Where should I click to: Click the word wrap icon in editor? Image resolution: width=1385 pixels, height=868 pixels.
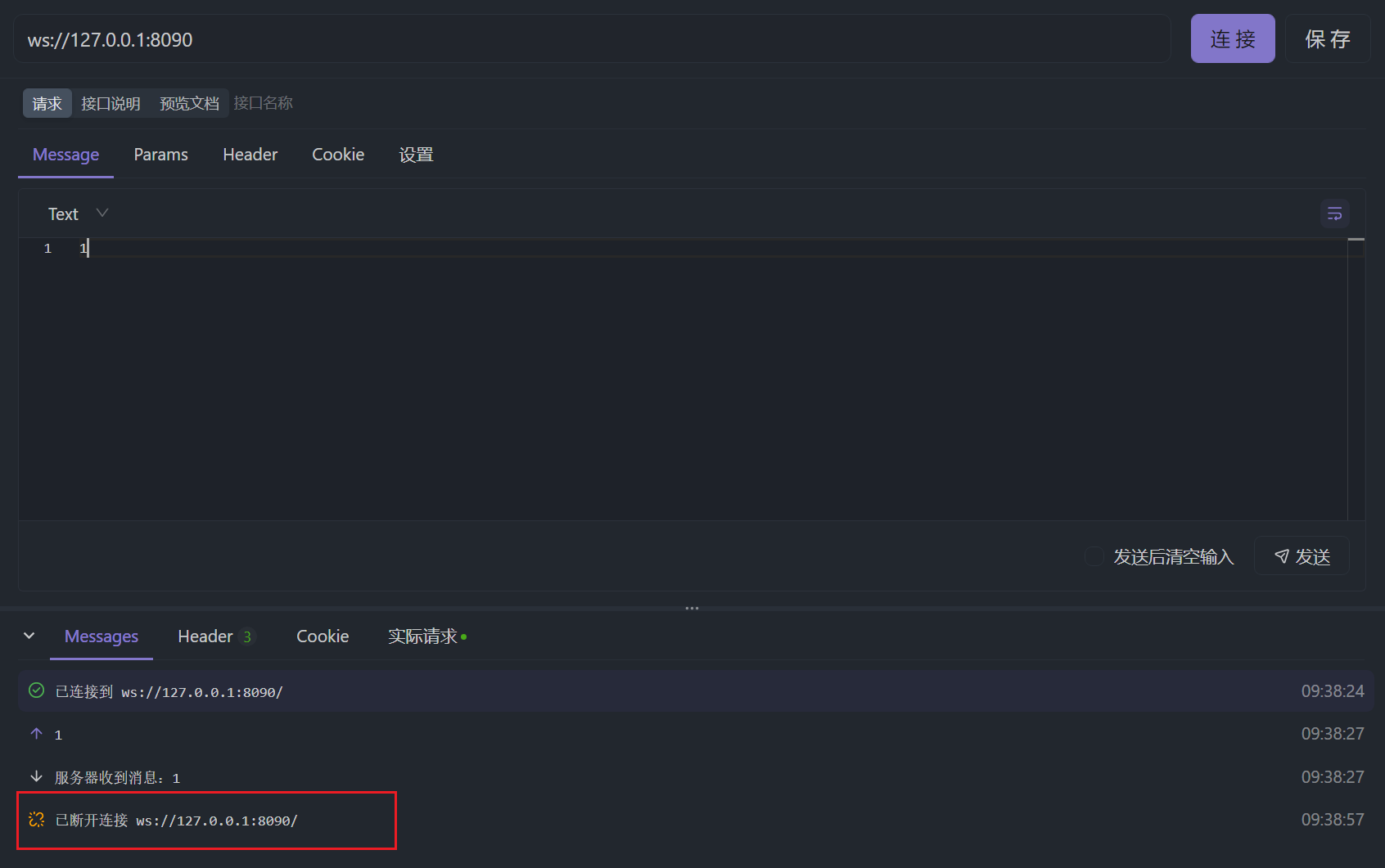pos(1334,214)
